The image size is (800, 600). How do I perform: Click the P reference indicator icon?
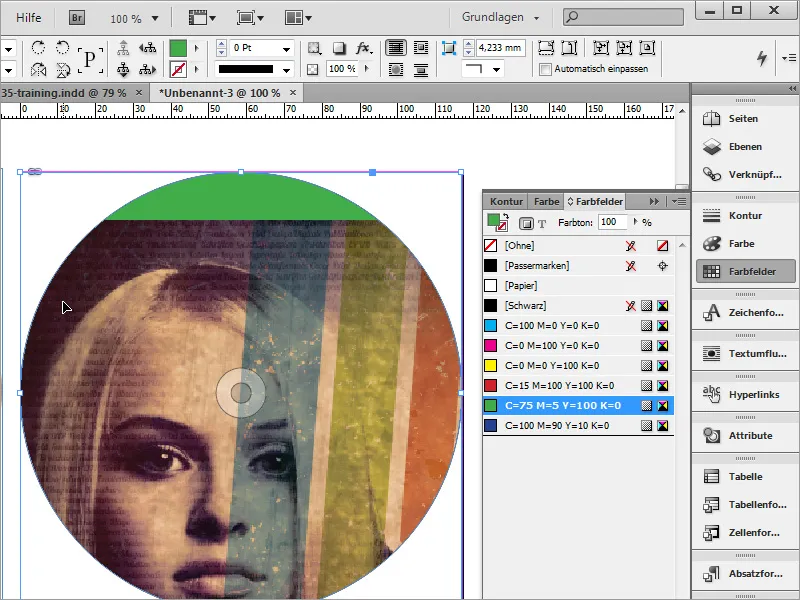pos(90,59)
